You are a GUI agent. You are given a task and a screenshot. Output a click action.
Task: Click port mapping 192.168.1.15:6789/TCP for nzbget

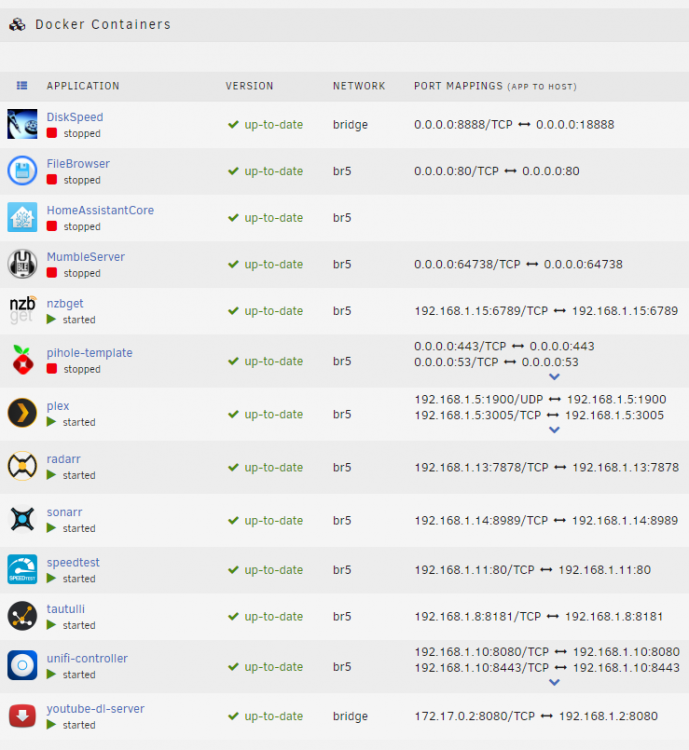pos(546,311)
